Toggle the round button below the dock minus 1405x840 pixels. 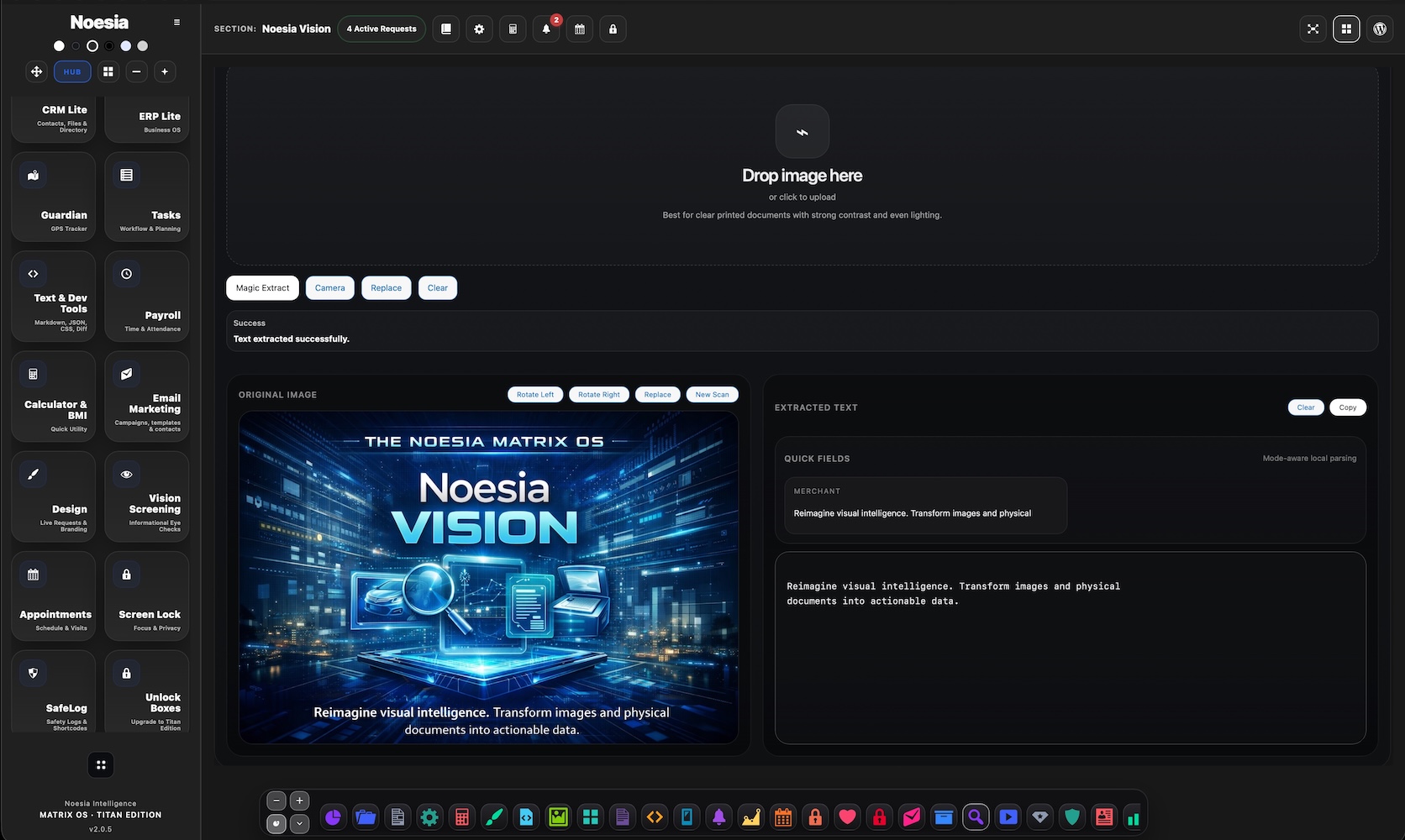(x=276, y=824)
